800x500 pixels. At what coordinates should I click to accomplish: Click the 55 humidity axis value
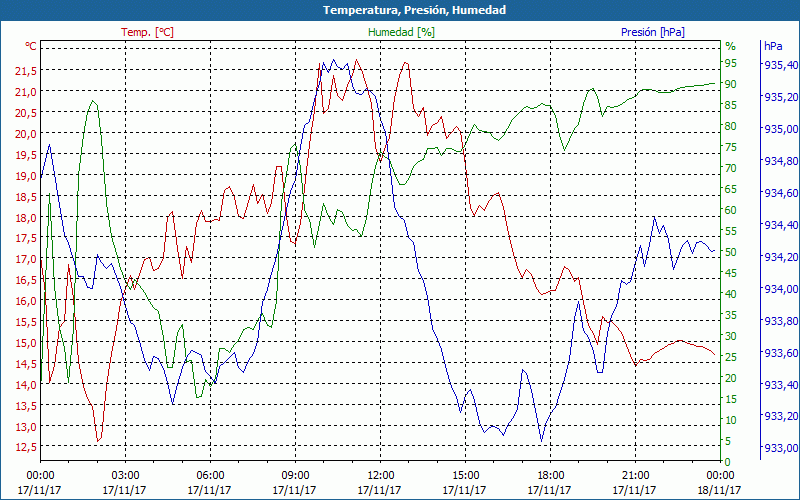731,231
